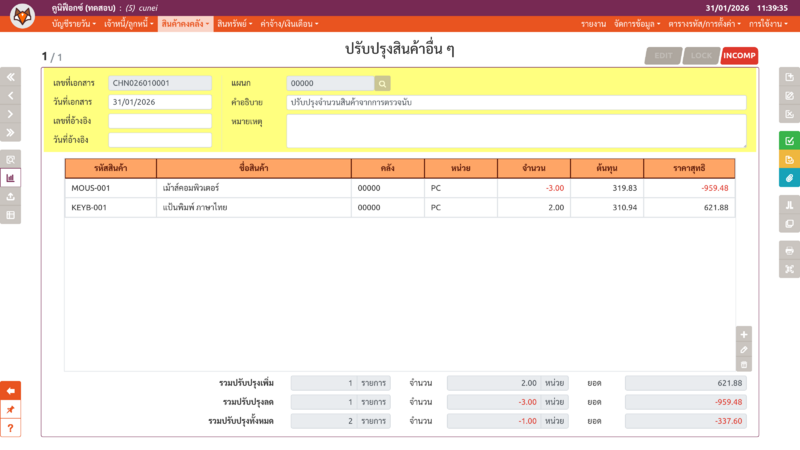Click total adjustment amount -337.60
Viewport: 800px width, 450px height.
[686, 421]
